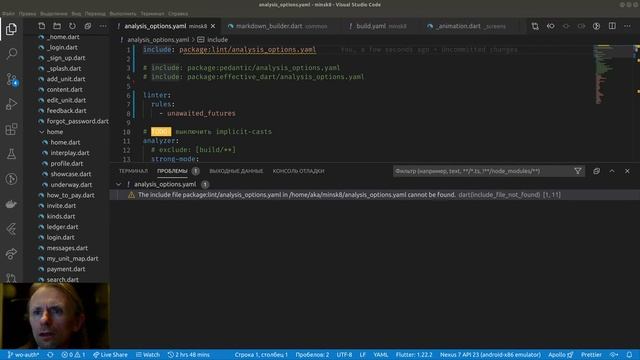This screenshot has height=360, width=640.
Task: Split the editor to the right
Action: pos(612,26)
